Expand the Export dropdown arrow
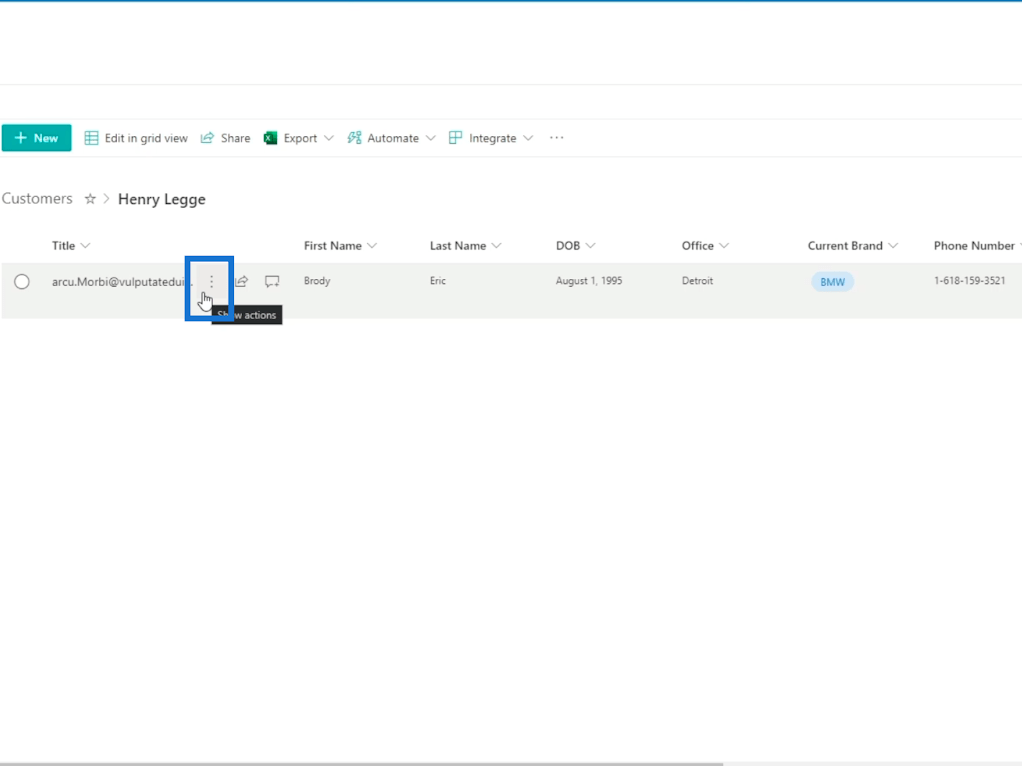The image size is (1022, 766). [328, 138]
